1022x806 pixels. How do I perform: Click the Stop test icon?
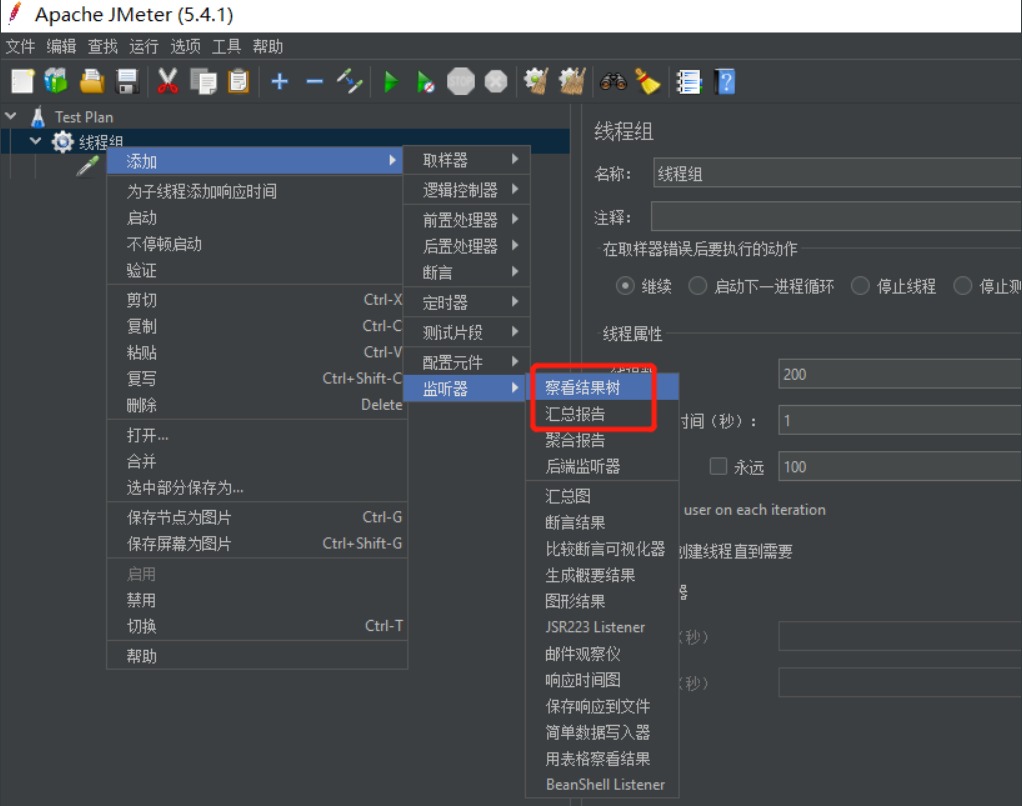coord(461,81)
